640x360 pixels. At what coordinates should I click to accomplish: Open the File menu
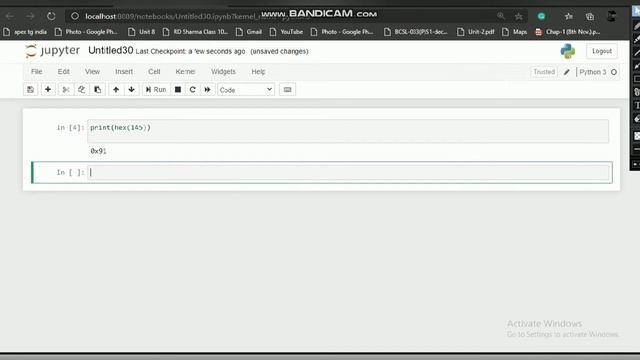pos(37,71)
